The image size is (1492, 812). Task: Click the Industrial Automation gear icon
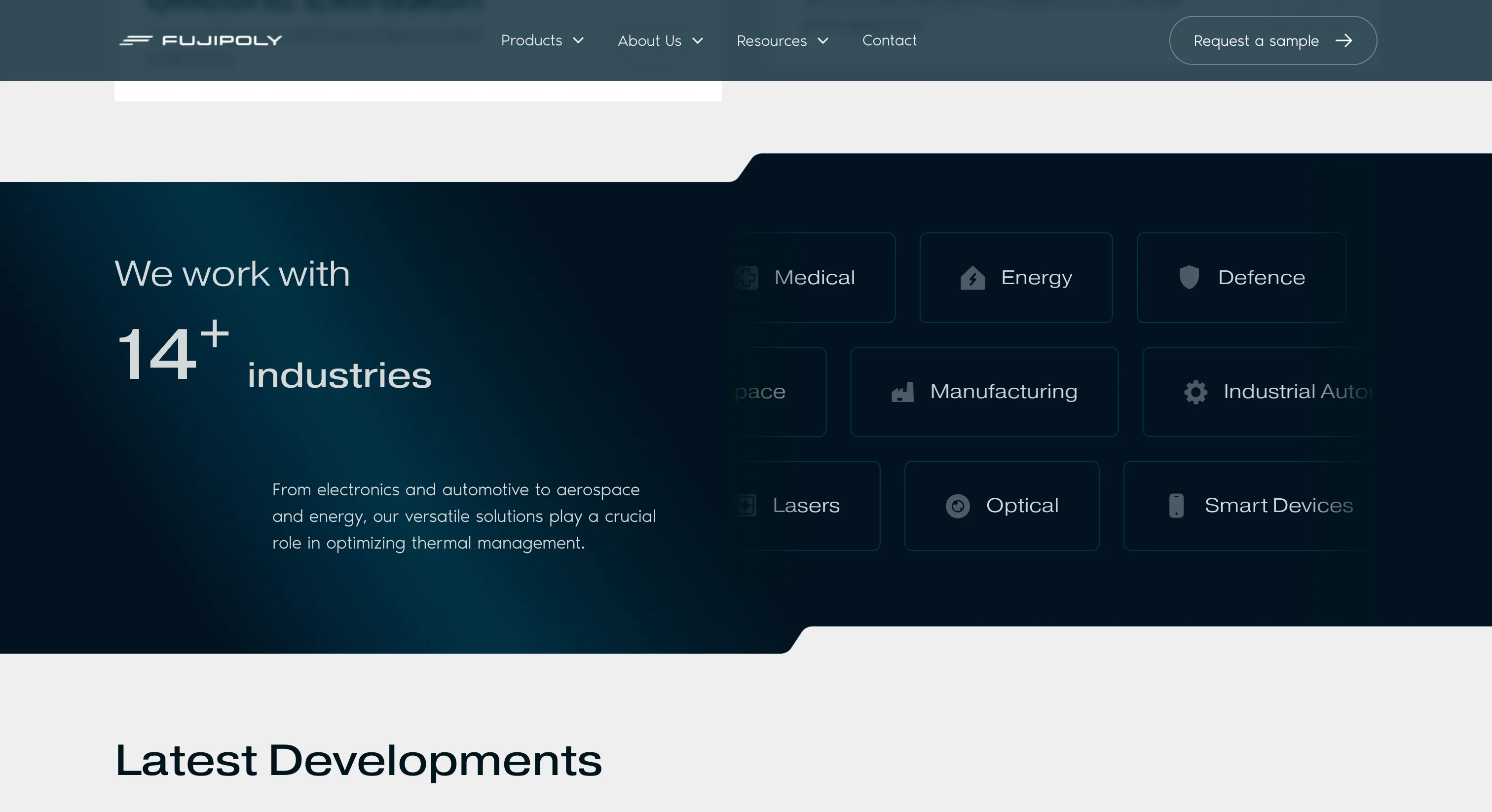click(1195, 392)
